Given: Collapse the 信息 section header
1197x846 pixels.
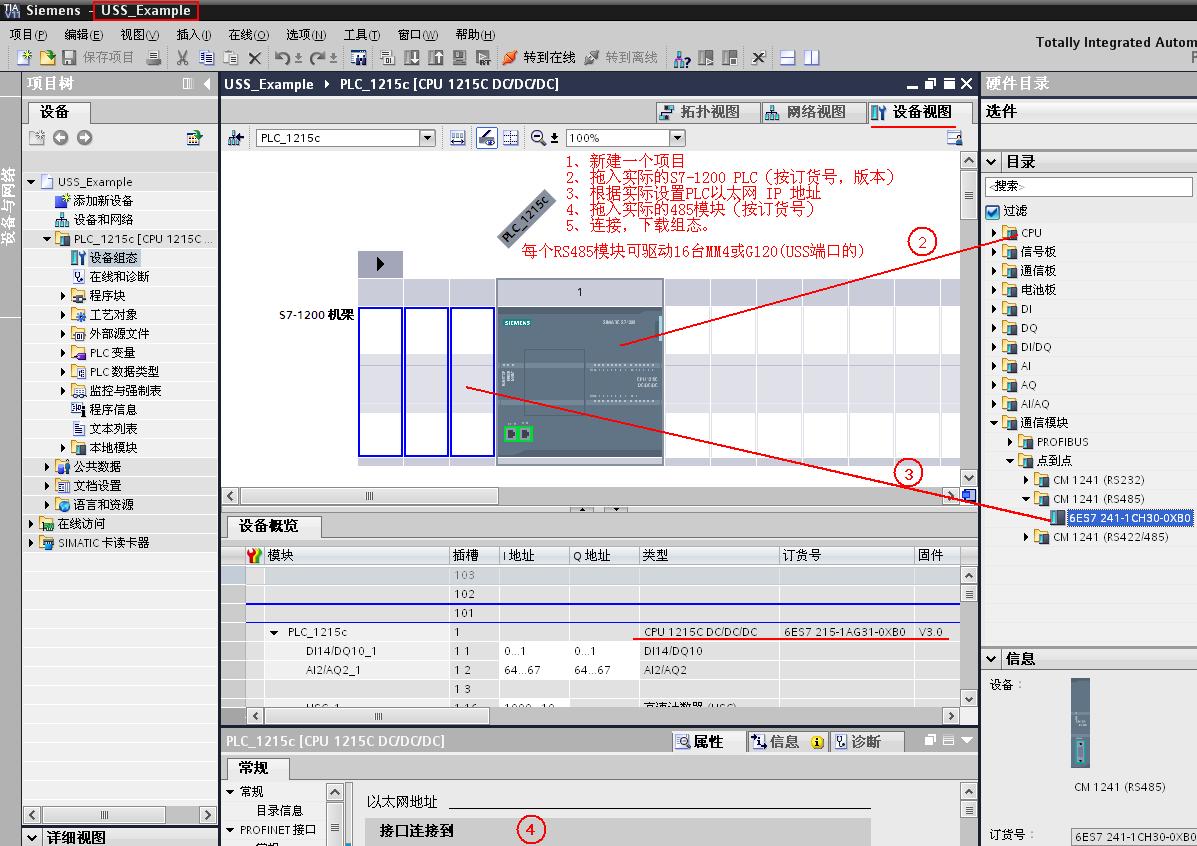Looking at the screenshot, I should 991,658.
